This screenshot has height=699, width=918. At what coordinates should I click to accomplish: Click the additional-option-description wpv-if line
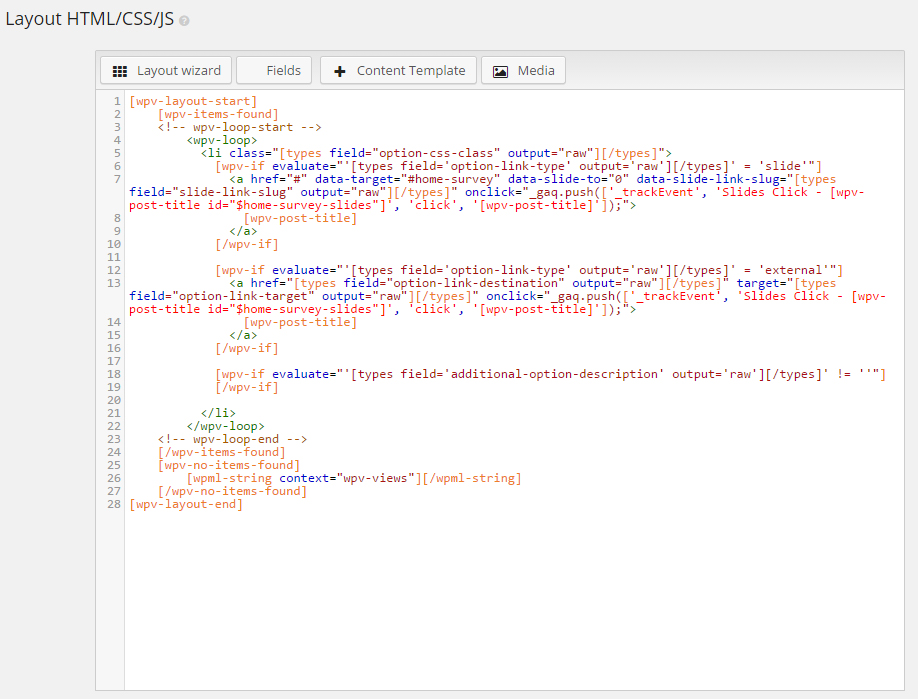(550, 374)
